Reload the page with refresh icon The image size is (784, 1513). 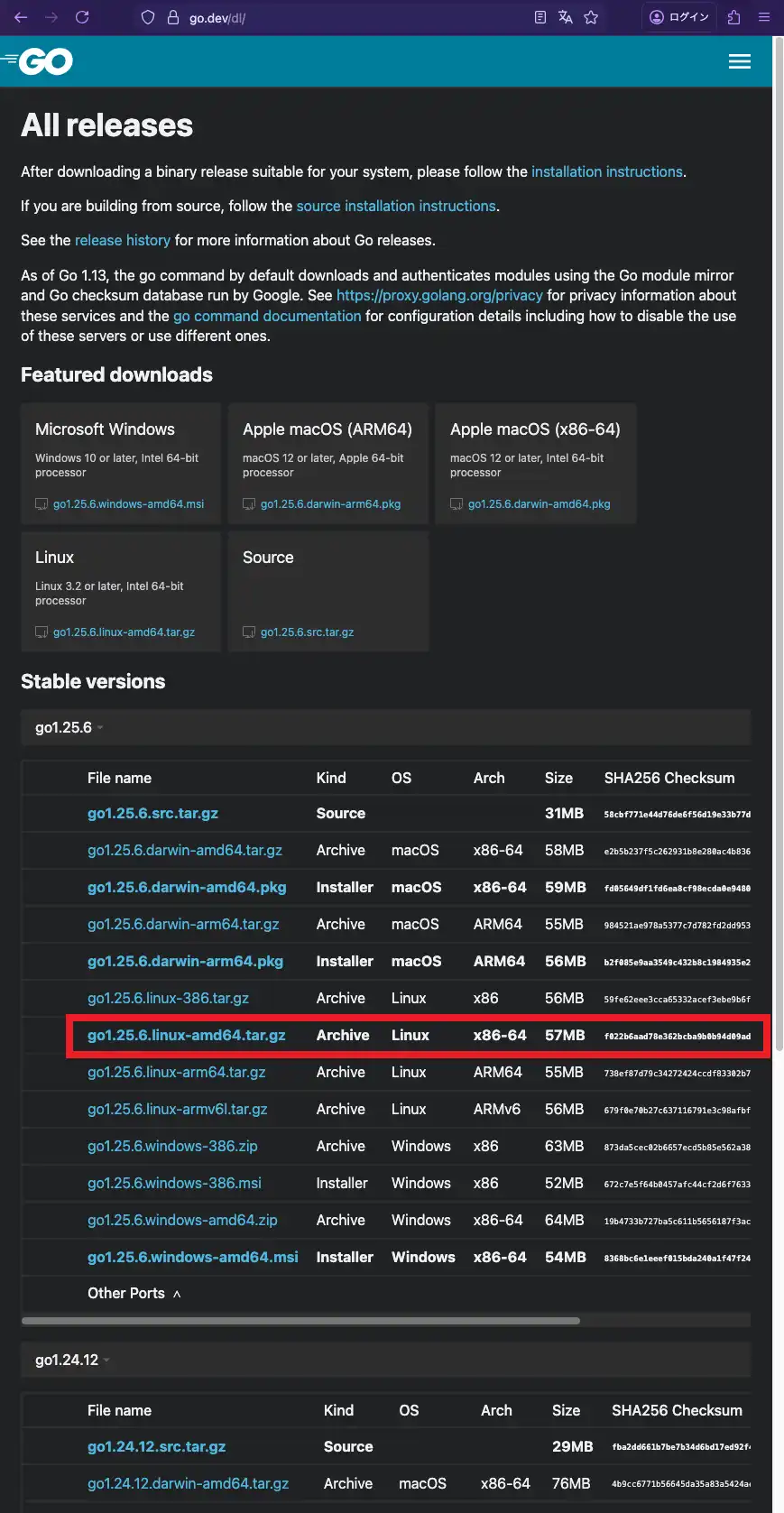pyautogui.click(x=82, y=17)
